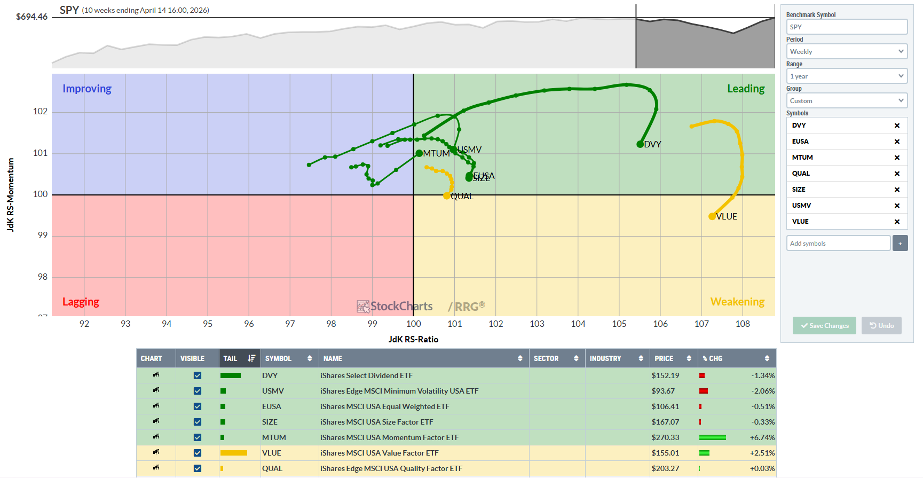Remove SIZE from symbols list
Image resolution: width=924 pixels, height=478 pixels.
pyautogui.click(x=897, y=190)
